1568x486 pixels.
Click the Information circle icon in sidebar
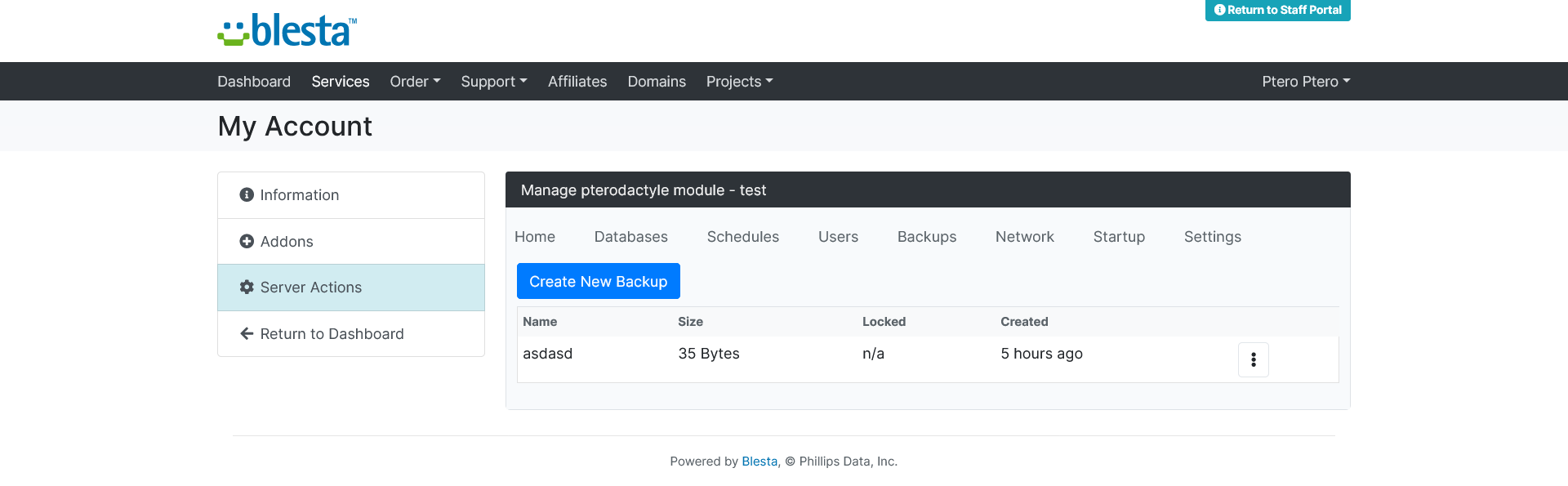pyautogui.click(x=247, y=194)
